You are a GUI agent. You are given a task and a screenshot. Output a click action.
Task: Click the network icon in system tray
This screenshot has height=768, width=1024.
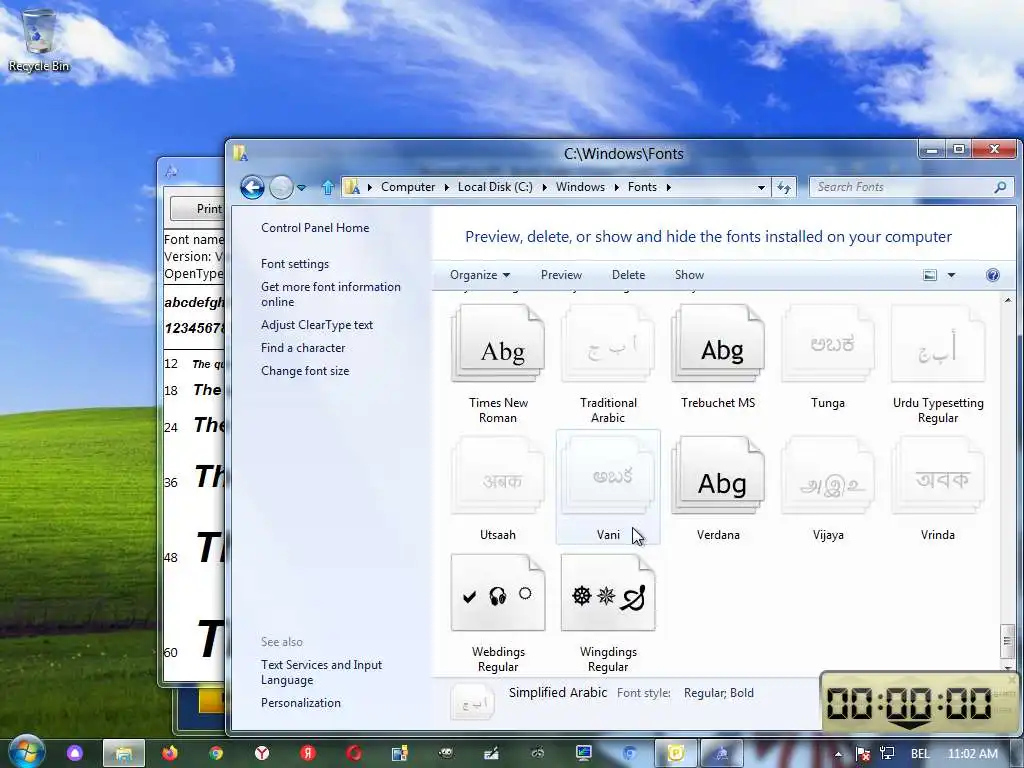(887, 754)
